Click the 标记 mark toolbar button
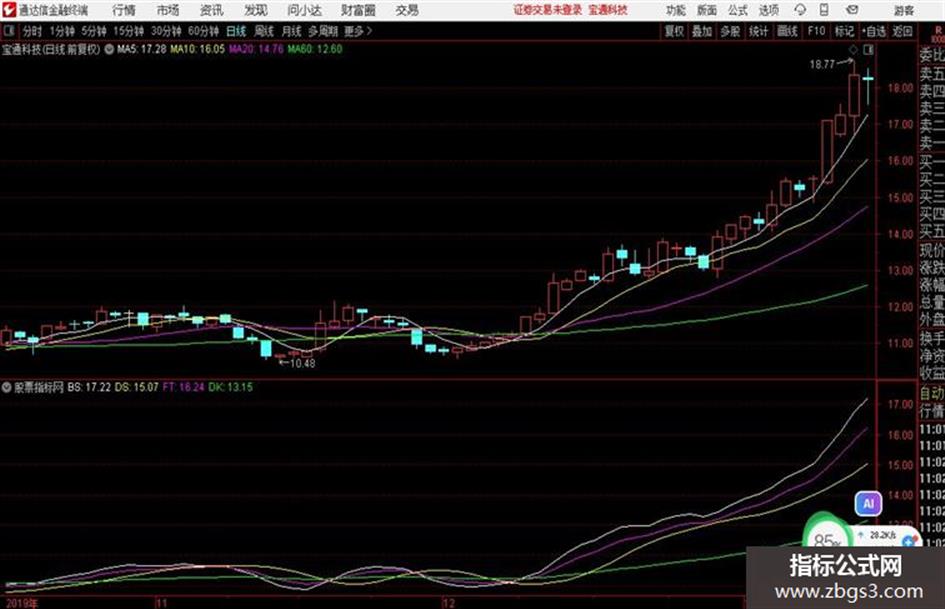The image size is (945, 609). click(x=844, y=31)
